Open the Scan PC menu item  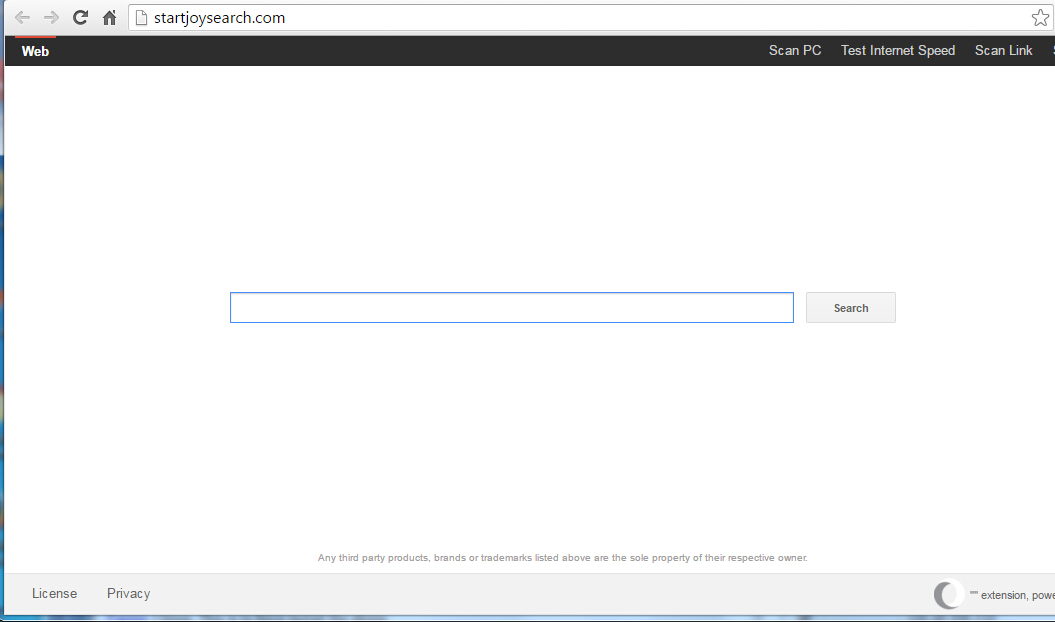[x=795, y=50]
